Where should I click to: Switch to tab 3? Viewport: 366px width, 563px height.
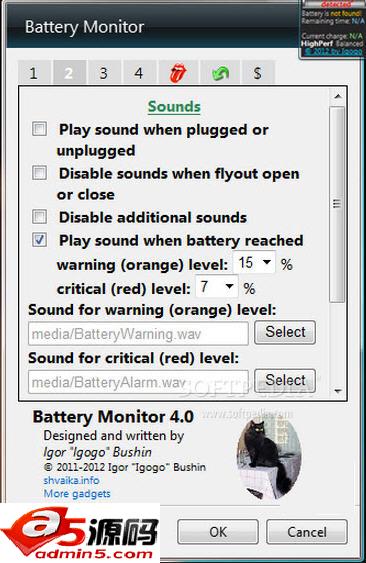click(x=103, y=73)
